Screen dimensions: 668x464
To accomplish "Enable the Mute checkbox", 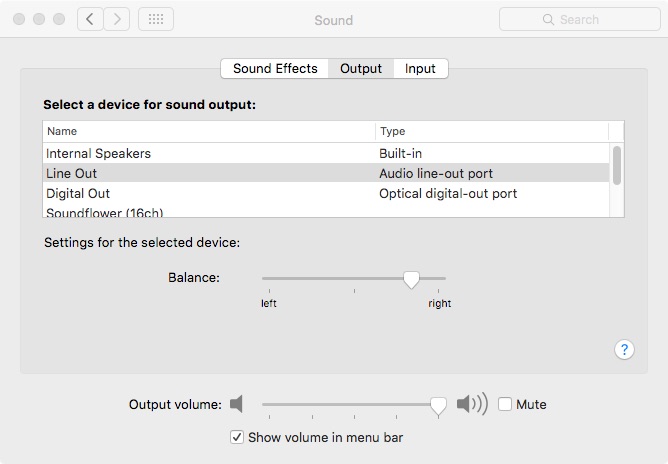I will pos(505,404).
